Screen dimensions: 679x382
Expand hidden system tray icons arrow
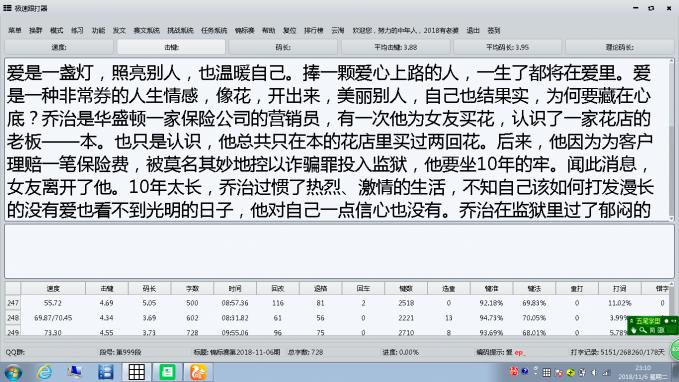point(535,371)
